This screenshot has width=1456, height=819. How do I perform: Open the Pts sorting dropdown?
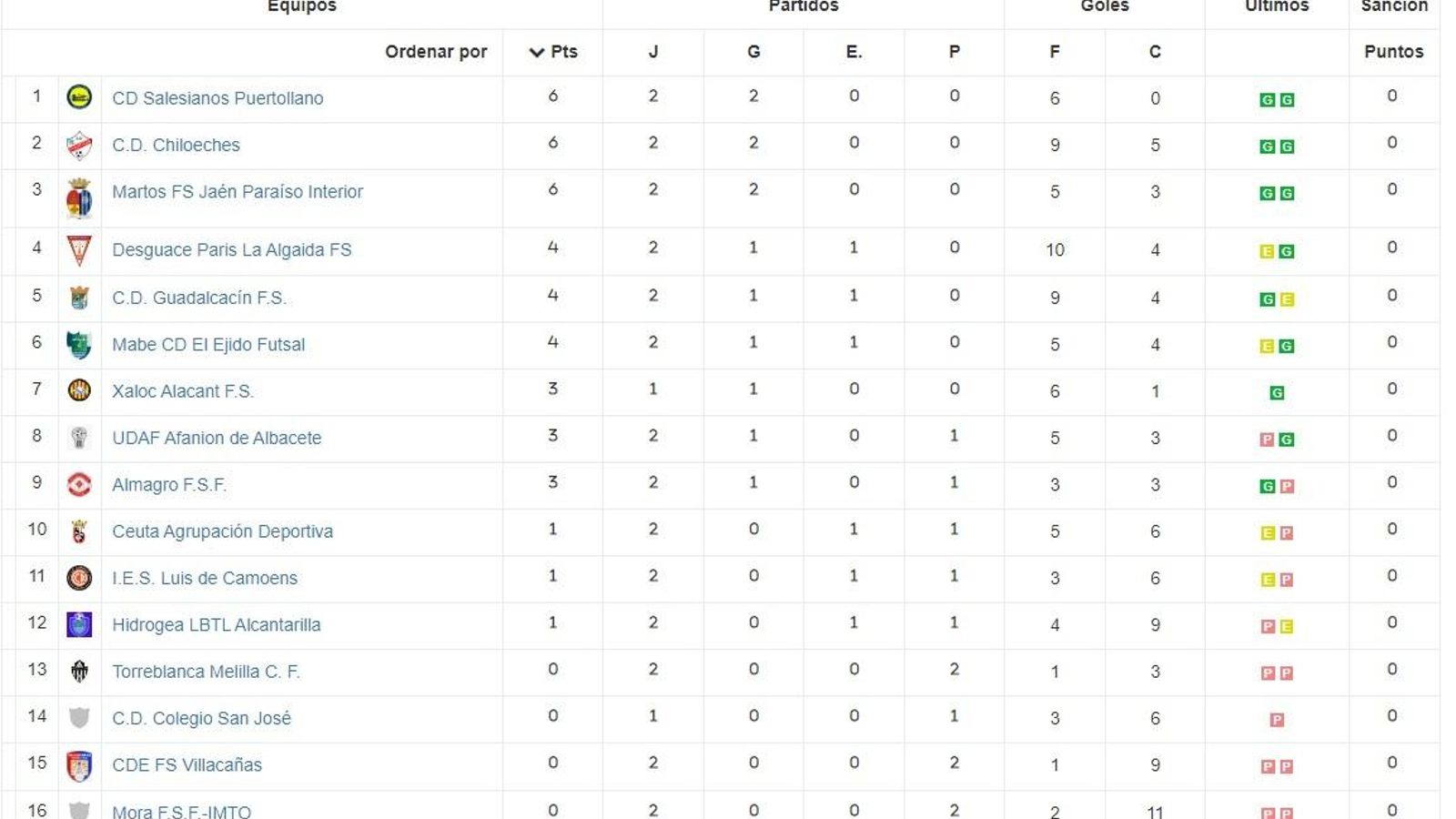click(x=551, y=52)
